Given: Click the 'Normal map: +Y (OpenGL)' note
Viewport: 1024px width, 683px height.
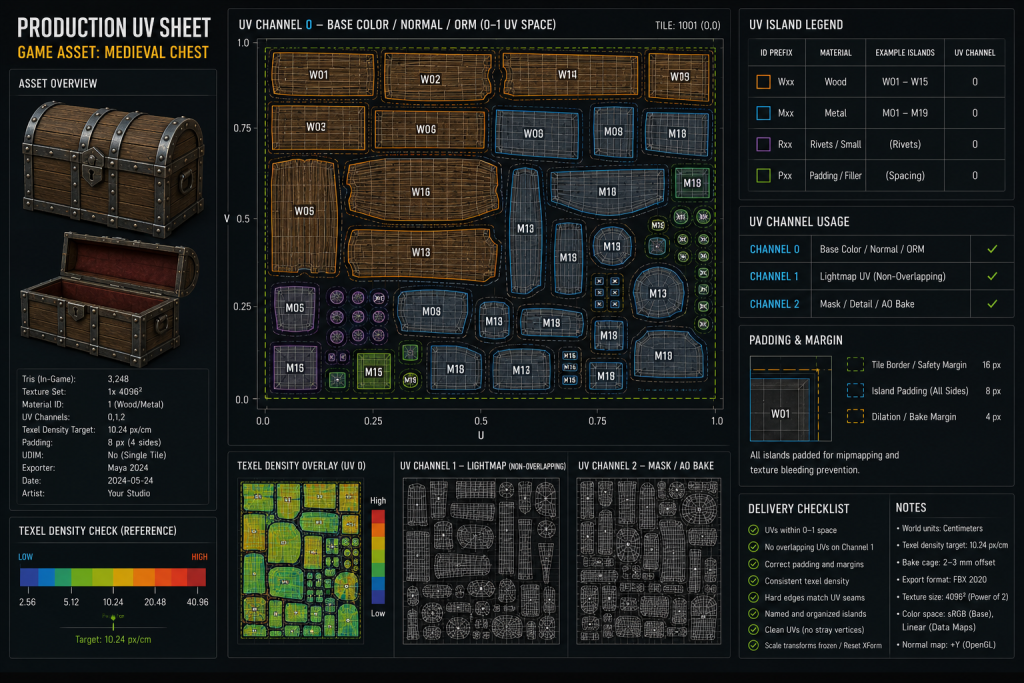Looking at the screenshot, I should (x=948, y=644).
